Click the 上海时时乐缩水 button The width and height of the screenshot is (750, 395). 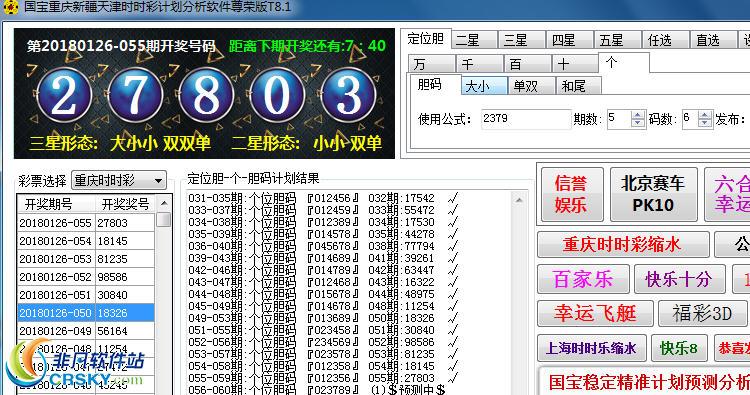click(592, 348)
